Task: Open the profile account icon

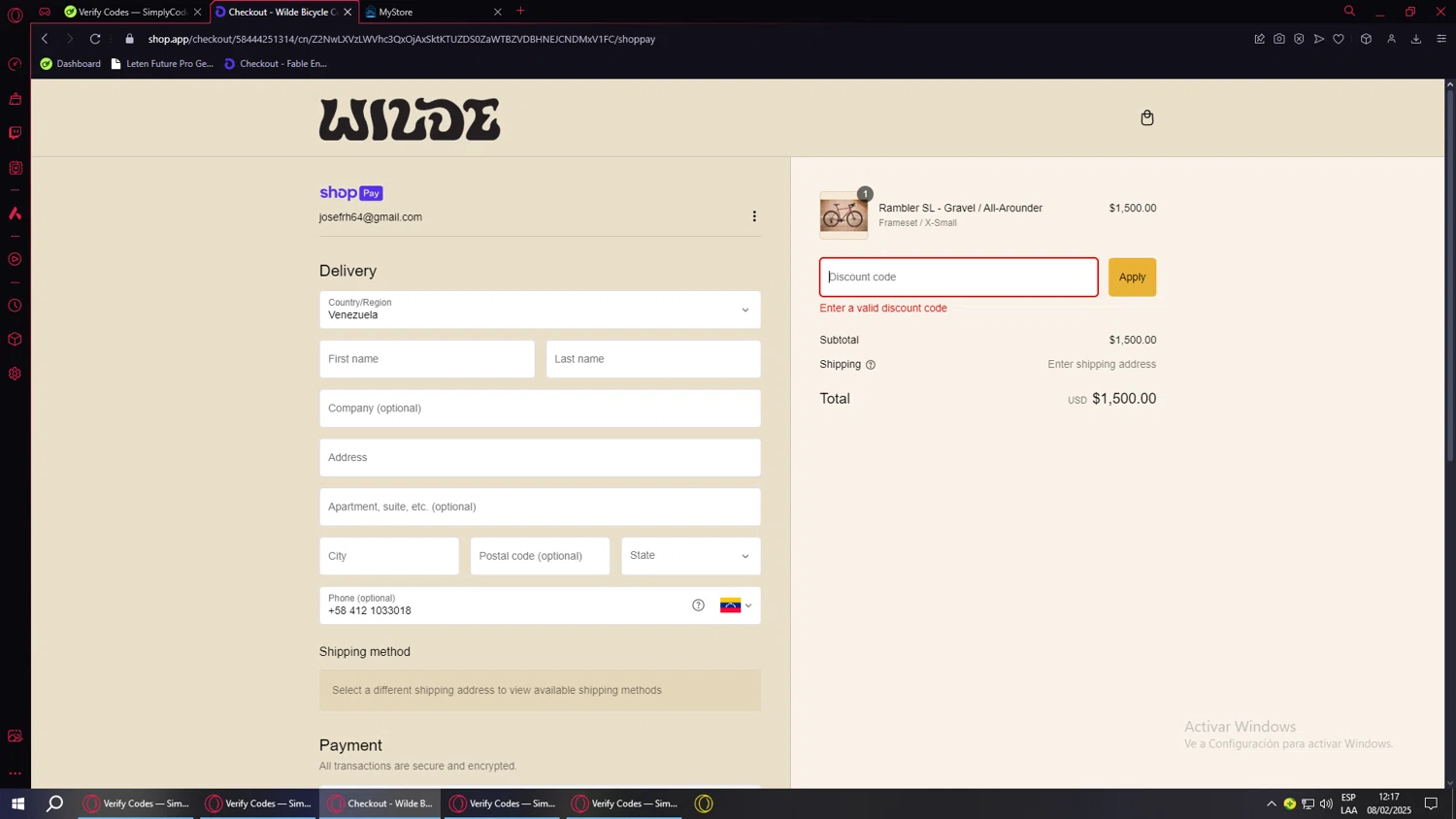Action: 1391,39
